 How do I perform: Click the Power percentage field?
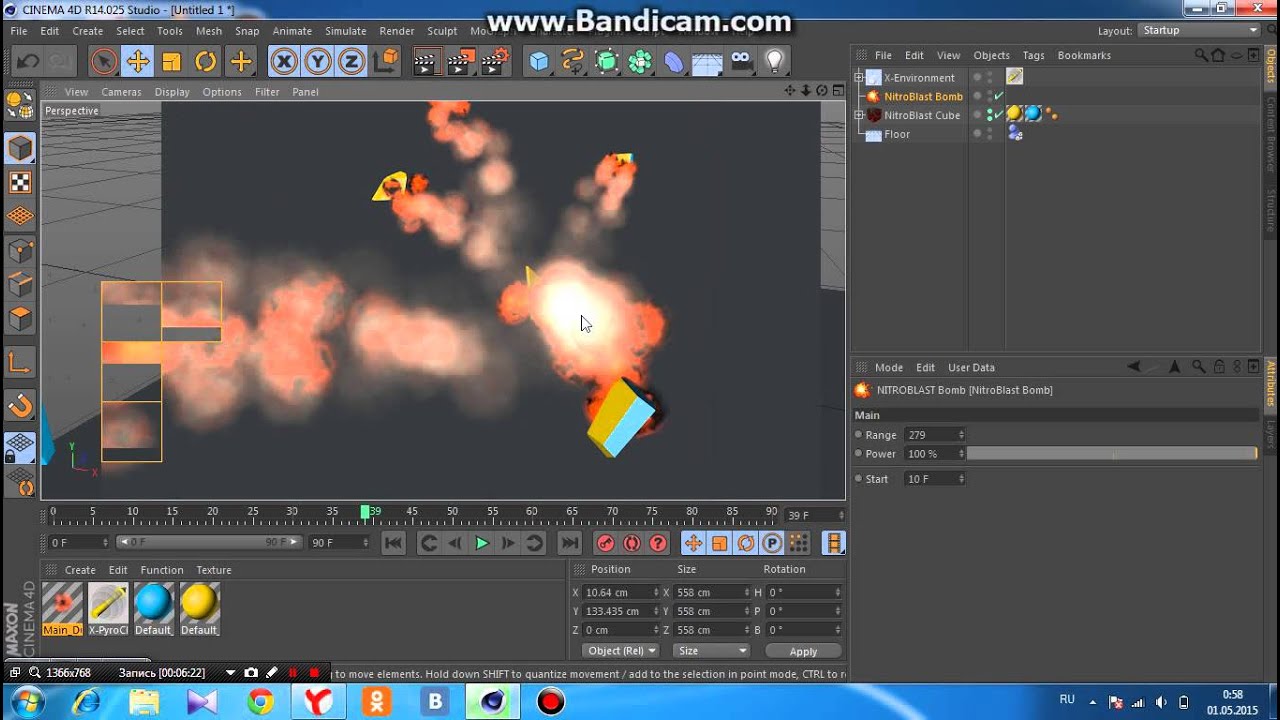click(x=930, y=454)
